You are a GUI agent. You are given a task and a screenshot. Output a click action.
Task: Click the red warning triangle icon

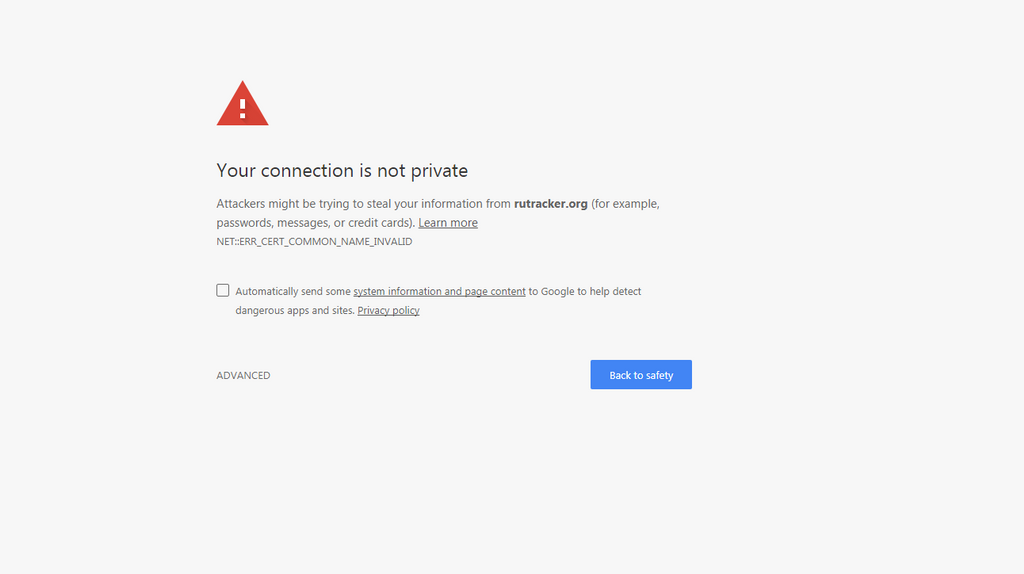click(242, 103)
